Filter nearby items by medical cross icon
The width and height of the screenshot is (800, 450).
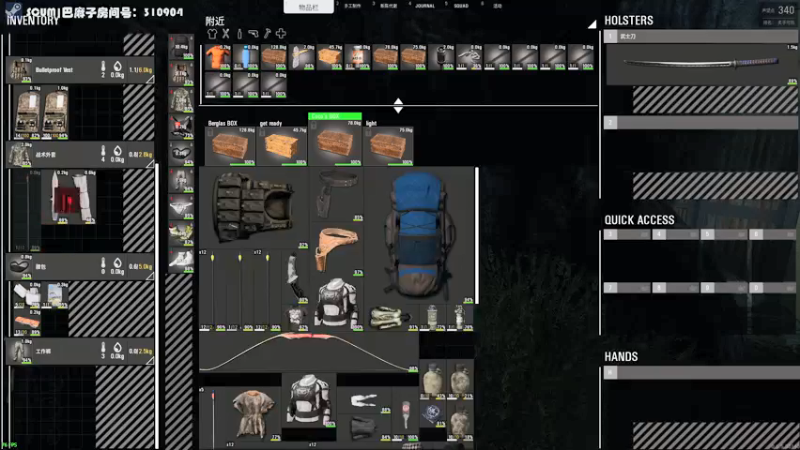click(281, 34)
